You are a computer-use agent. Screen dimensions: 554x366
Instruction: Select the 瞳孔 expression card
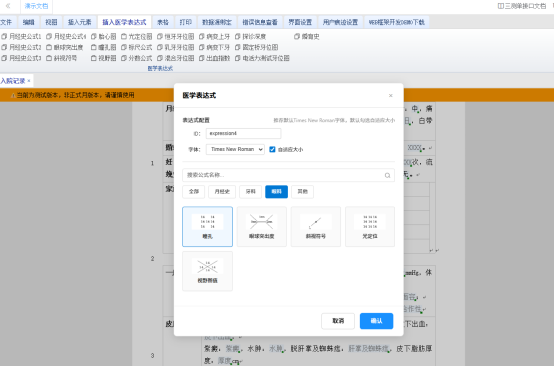click(207, 226)
